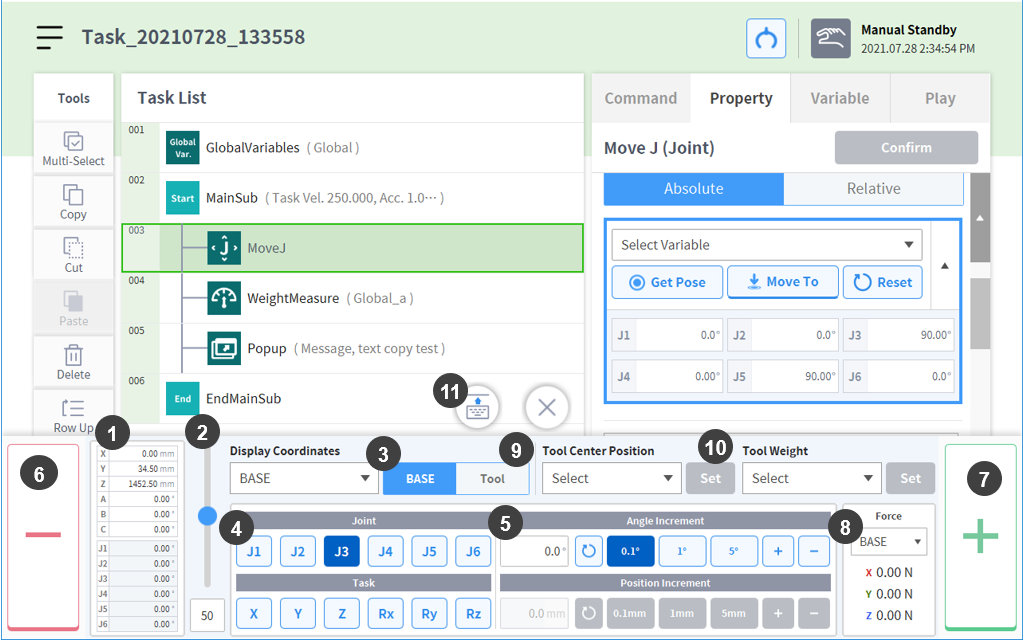The height and width of the screenshot is (643, 1025).
Task: Click the Get Pose button
Action: coord(667,282)
